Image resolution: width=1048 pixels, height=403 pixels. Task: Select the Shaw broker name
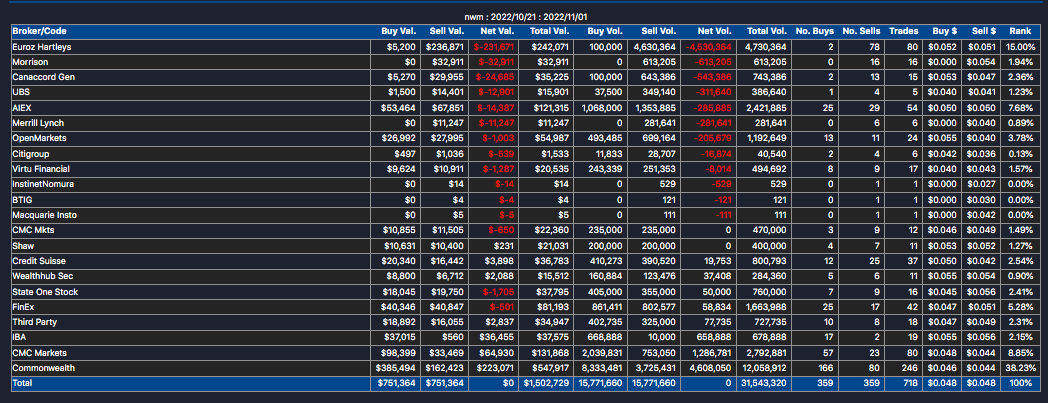tap(23, 245)
